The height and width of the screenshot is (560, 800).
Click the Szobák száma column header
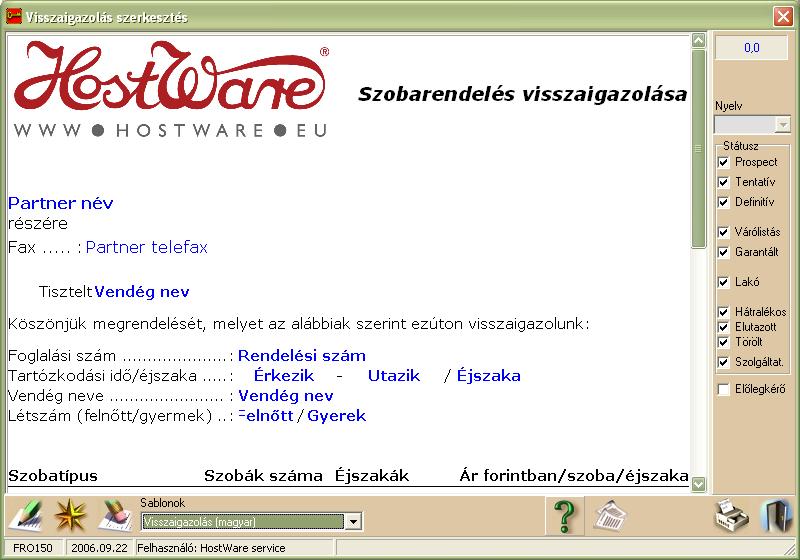263,476
